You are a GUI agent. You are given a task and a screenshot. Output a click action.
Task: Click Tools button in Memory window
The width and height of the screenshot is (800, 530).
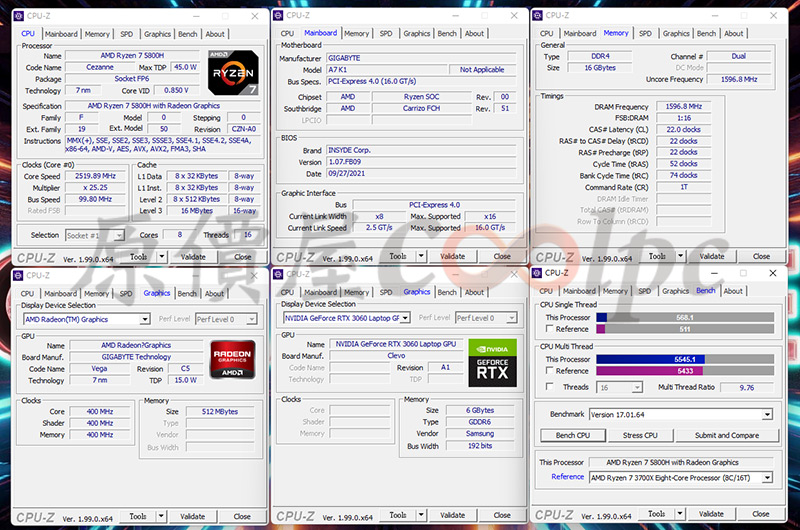pyautogui.click(x=657, y=256)
